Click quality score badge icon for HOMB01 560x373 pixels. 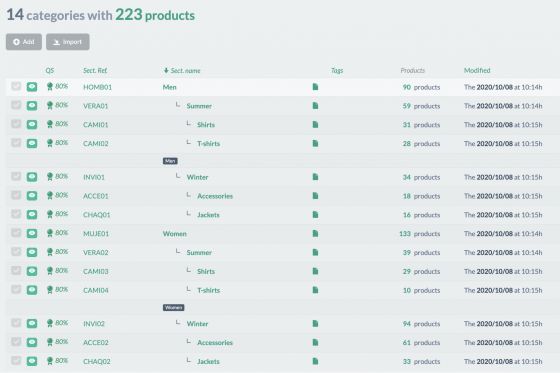(x=50, y=86)
